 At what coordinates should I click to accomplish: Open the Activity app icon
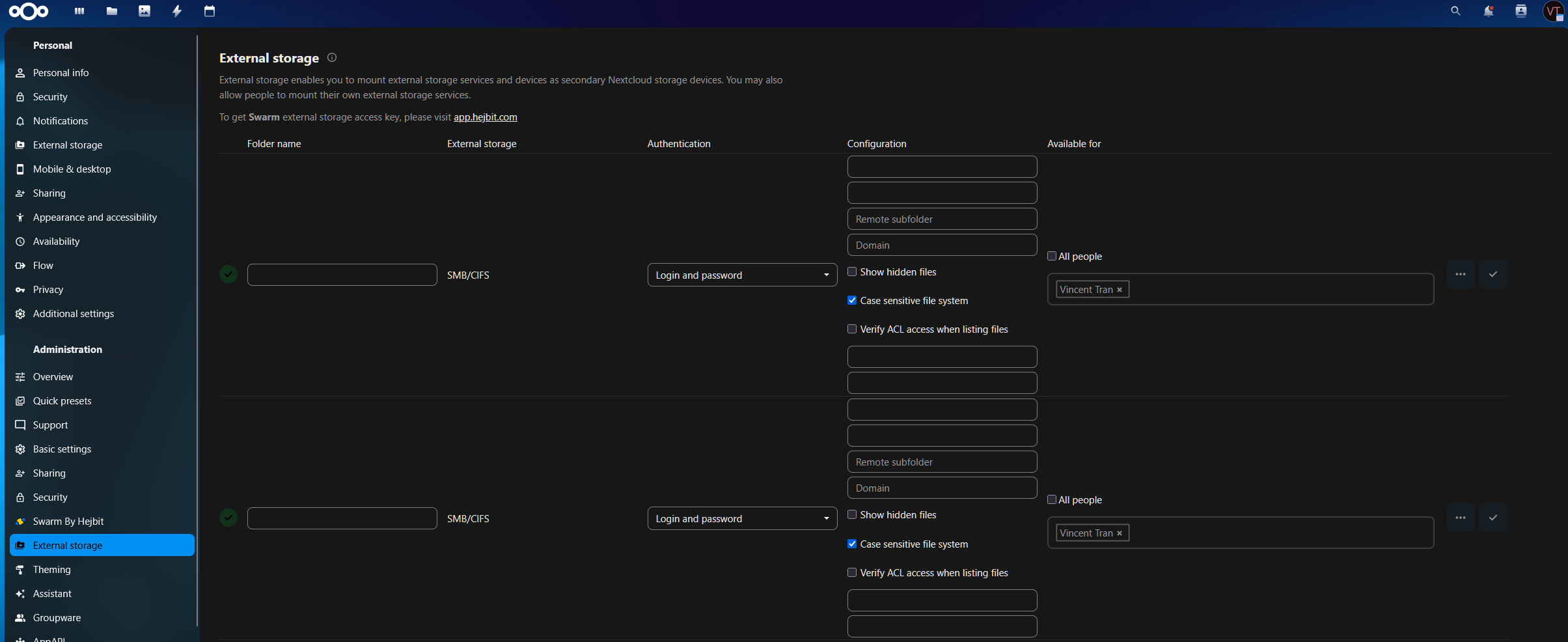tap(176, 11)
